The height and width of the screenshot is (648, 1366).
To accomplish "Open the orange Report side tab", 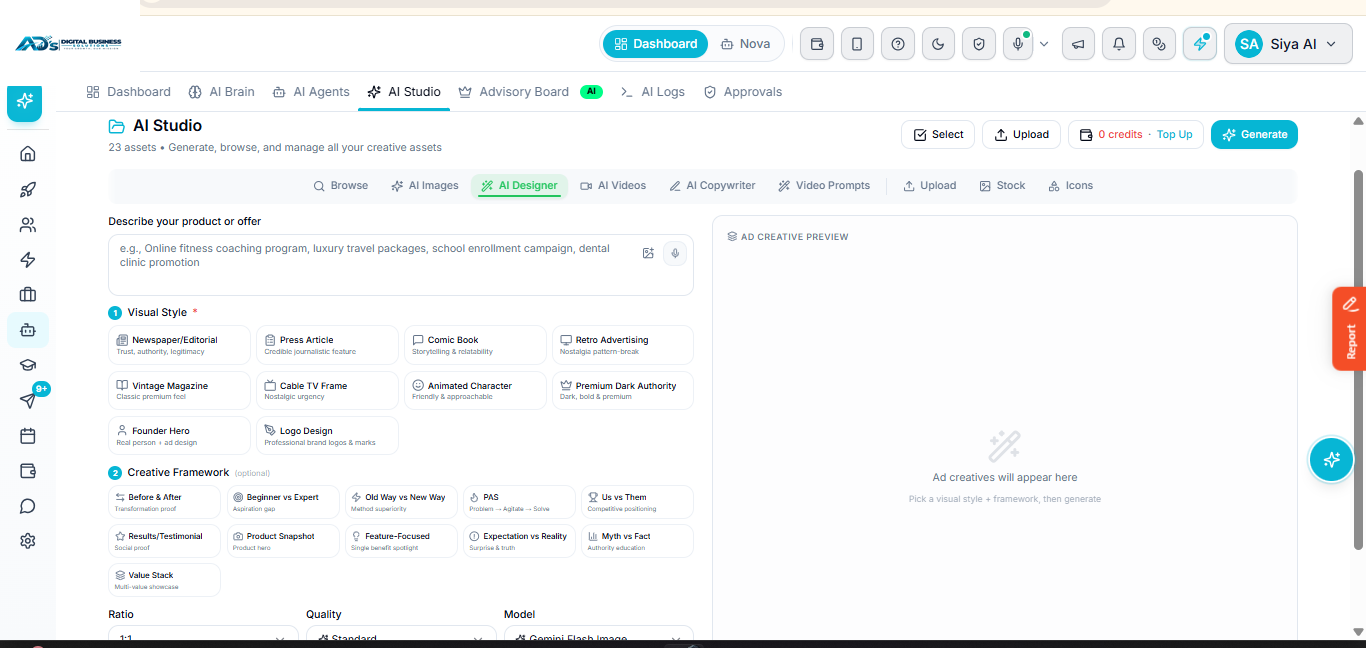I will [x=1350, y=329].
